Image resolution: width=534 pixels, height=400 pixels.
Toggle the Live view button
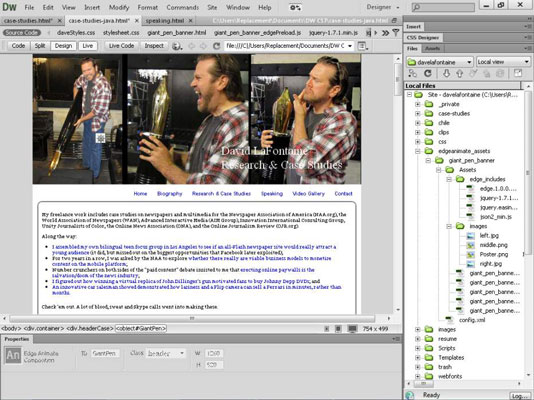(x=87, y=46)
